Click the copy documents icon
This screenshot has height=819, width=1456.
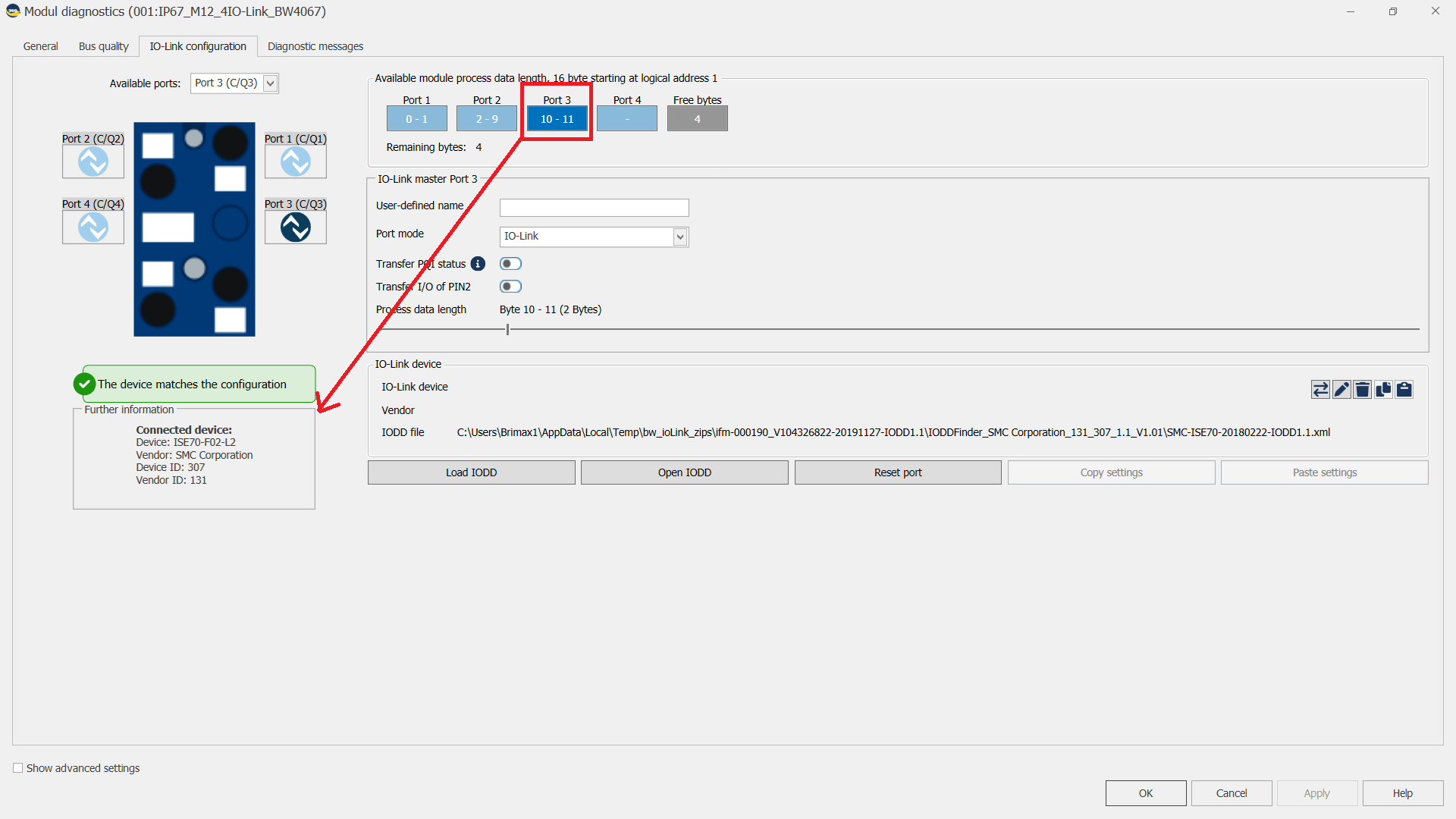pos(1383,390)
